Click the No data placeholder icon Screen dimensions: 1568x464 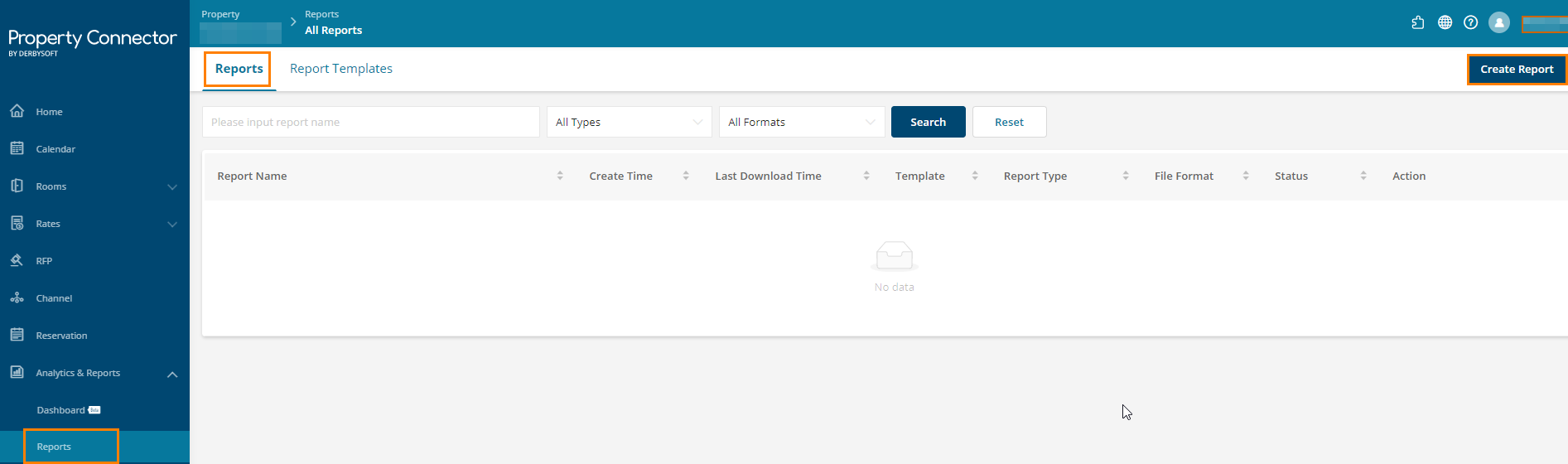click(895, 255)
